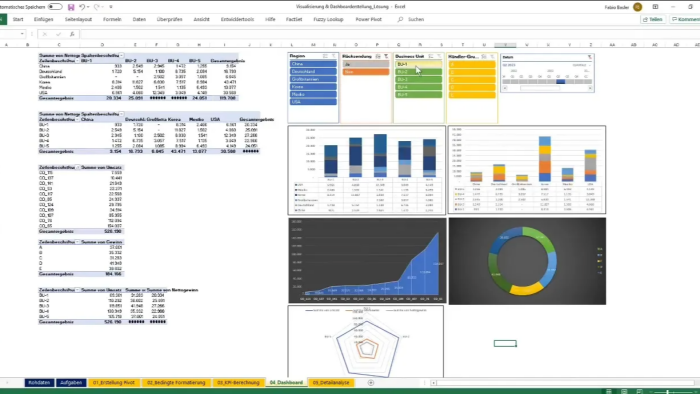
Task: Open the Ansicht ribbon tab
Action: click(201, 19)
